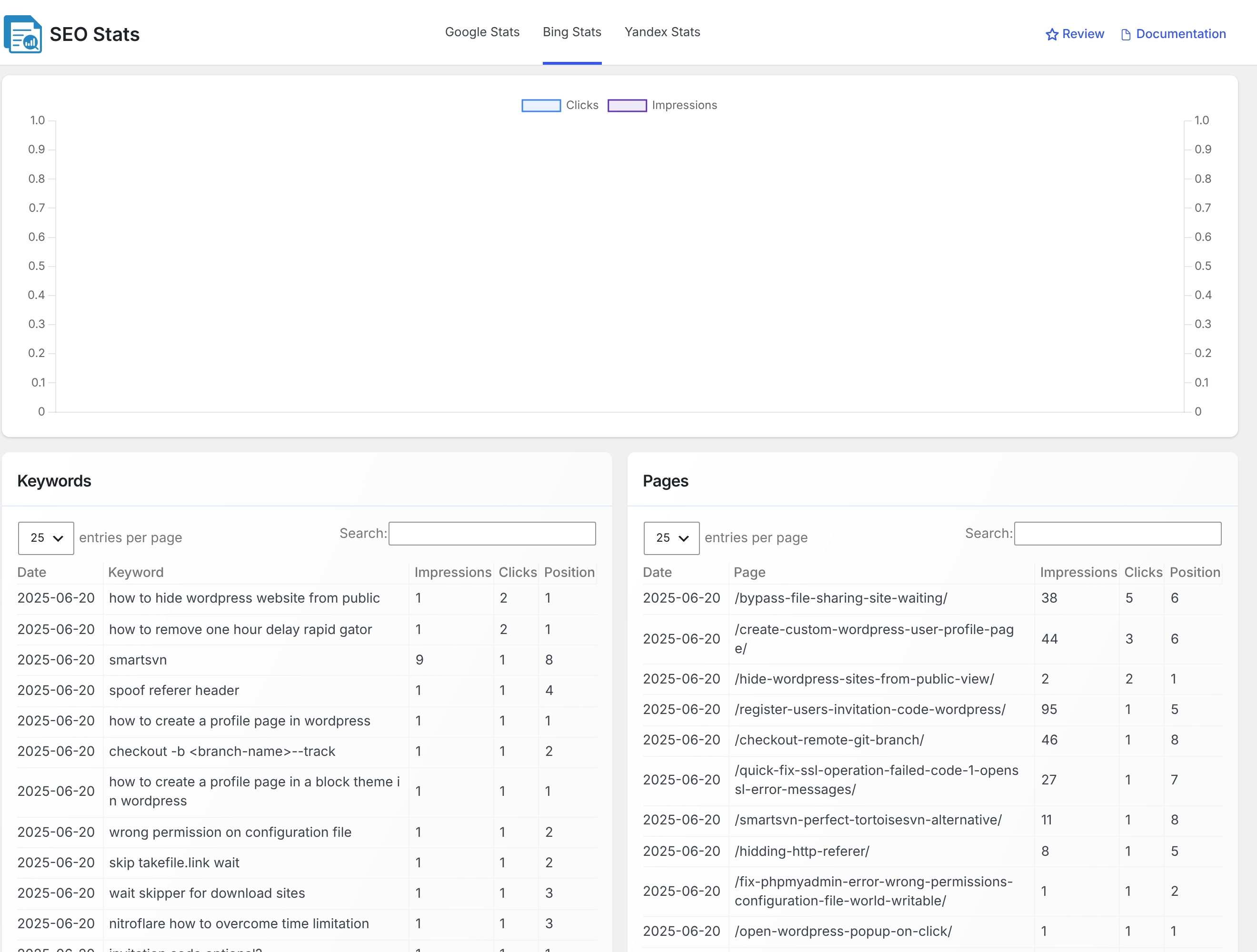Click page '/hide-wordpress-sites-from-public-view/'
The width and height of the screenshot is (1257, 952).
point(864,679)
